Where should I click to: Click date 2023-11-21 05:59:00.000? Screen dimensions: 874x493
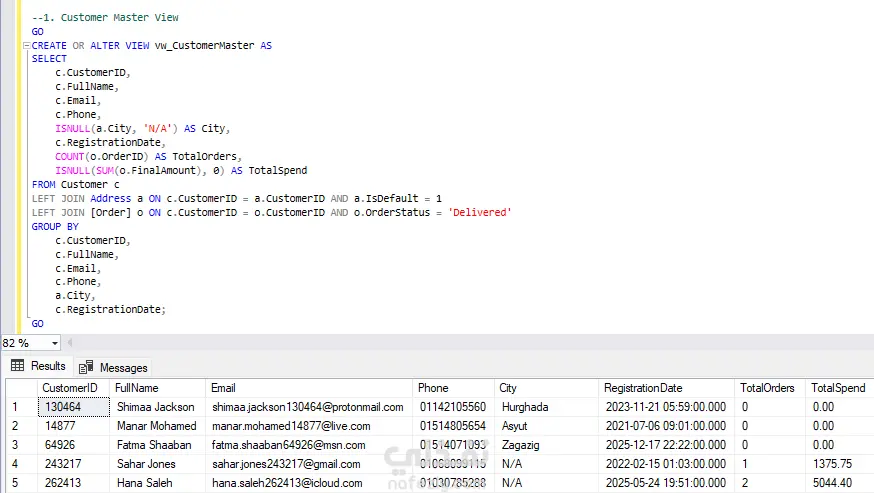point(666,407)
